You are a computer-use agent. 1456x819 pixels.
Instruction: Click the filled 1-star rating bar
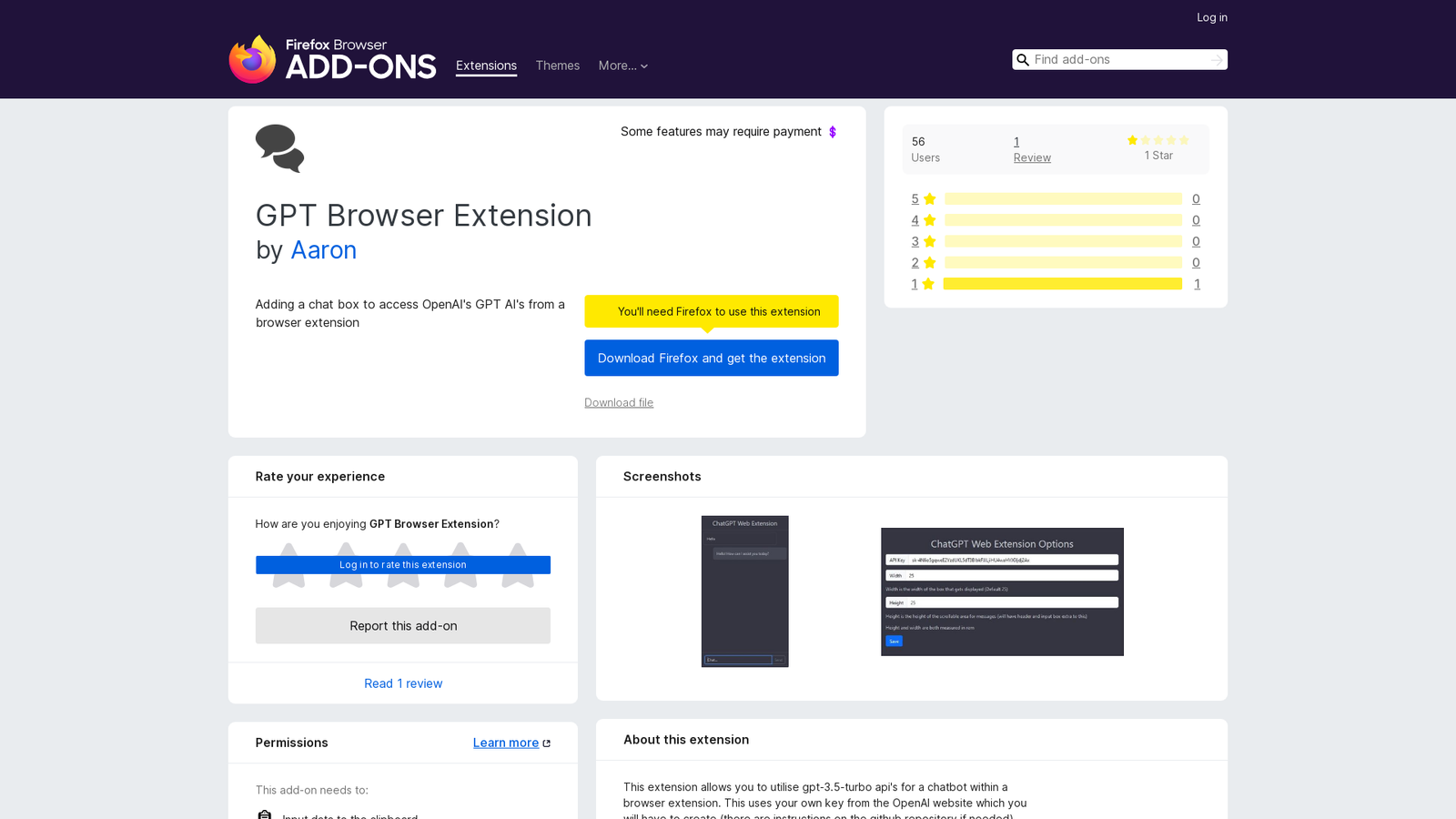click(x=1063, y=284)
